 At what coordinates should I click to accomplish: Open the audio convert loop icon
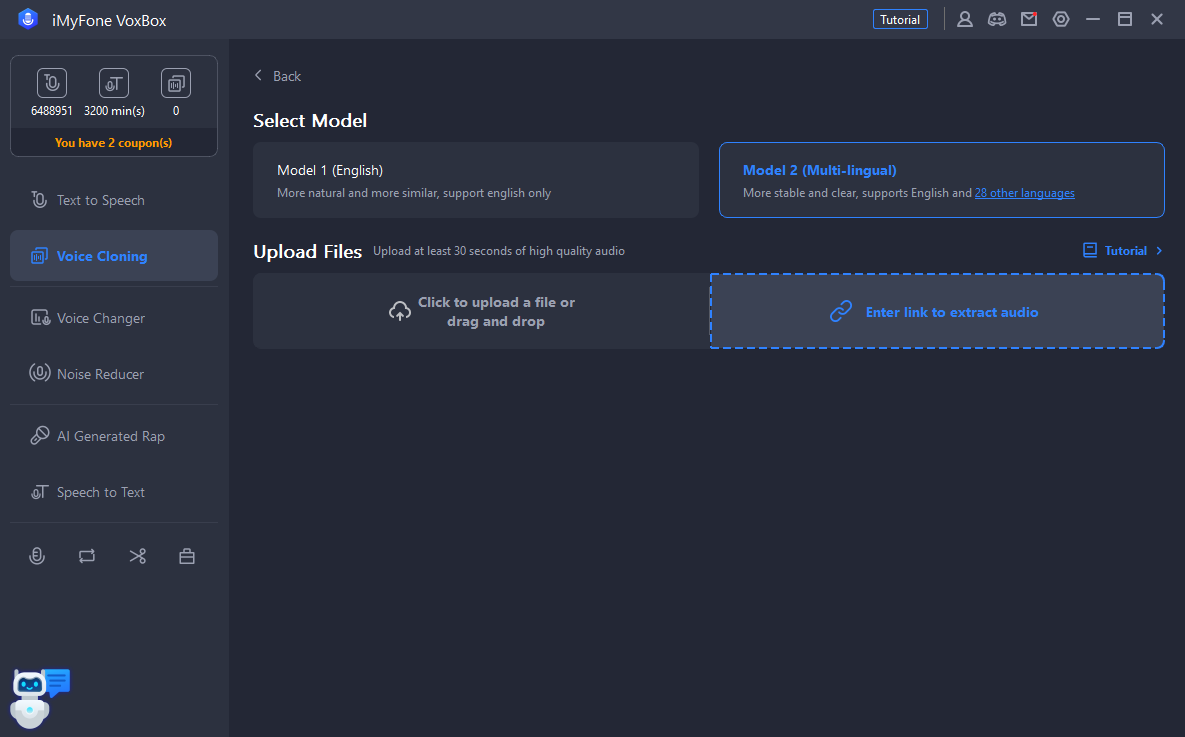pos(87,556)
